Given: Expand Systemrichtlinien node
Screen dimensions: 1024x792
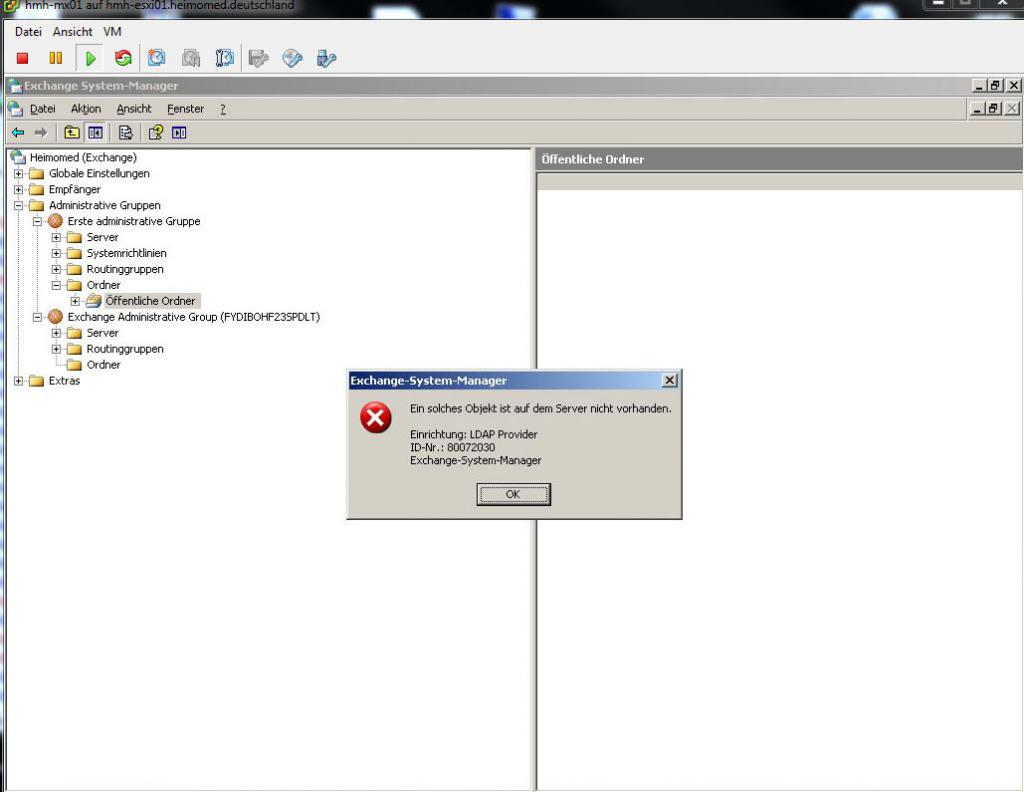Looking at the screenshot, I should [56, 253].
